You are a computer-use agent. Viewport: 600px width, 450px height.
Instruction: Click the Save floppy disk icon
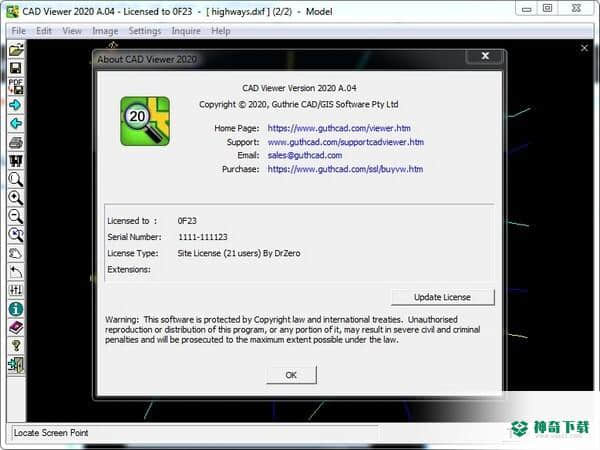(x=16, y=68)
